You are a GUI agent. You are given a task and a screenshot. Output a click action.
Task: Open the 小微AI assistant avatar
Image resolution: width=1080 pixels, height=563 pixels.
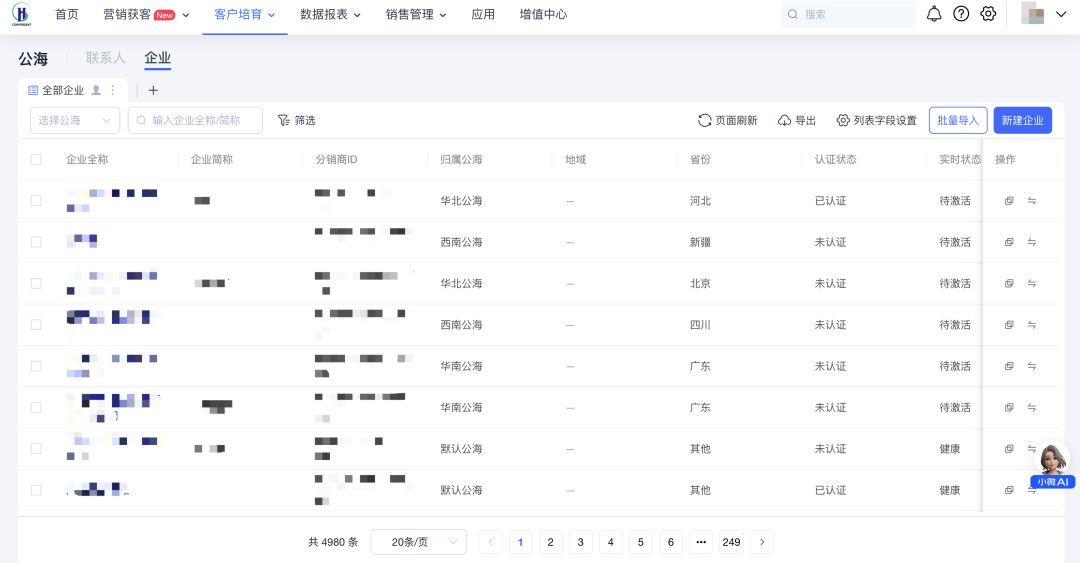[1053, 462]
